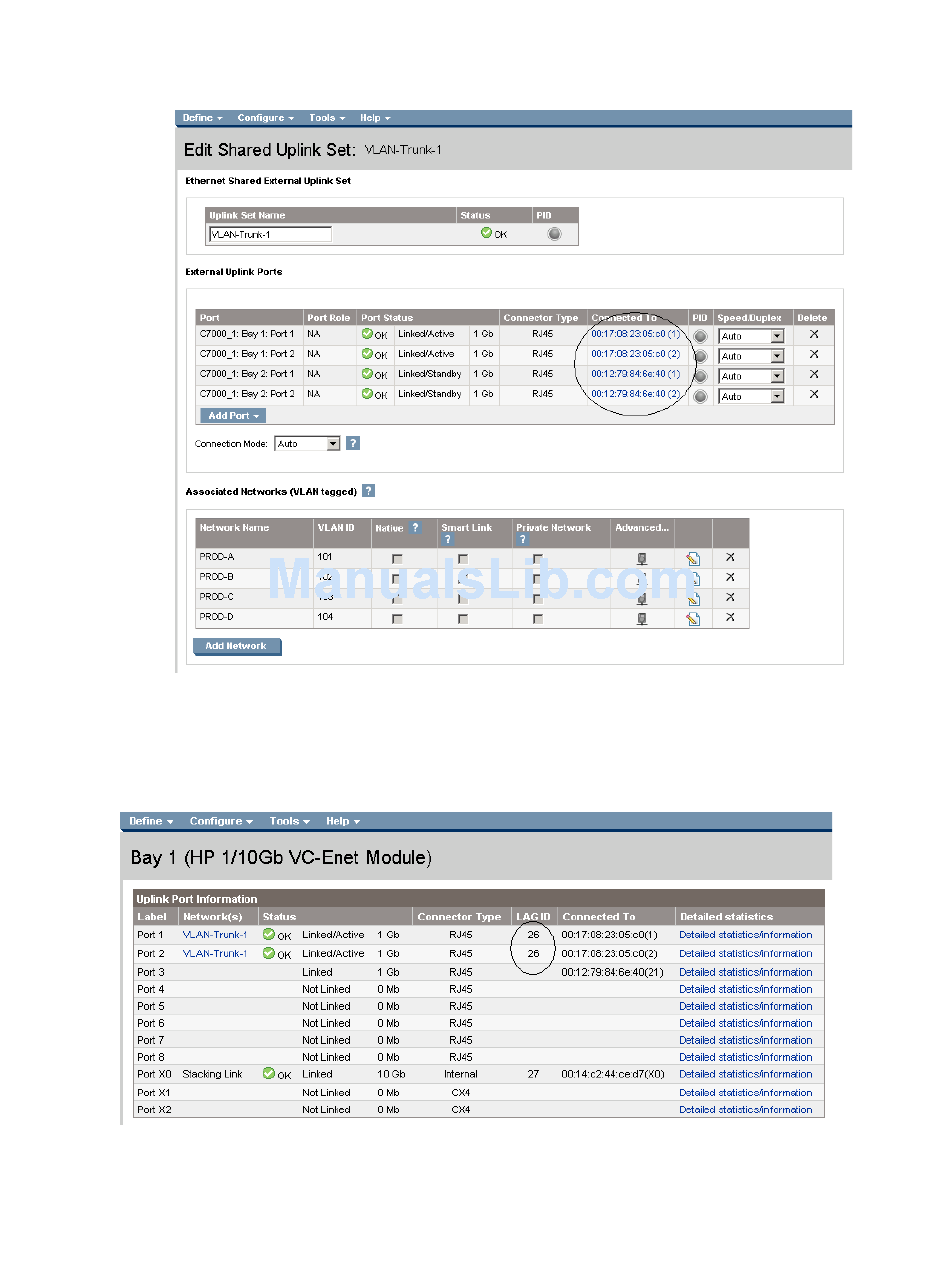Open the Define menu in top screenshot

tap(202, 118)
